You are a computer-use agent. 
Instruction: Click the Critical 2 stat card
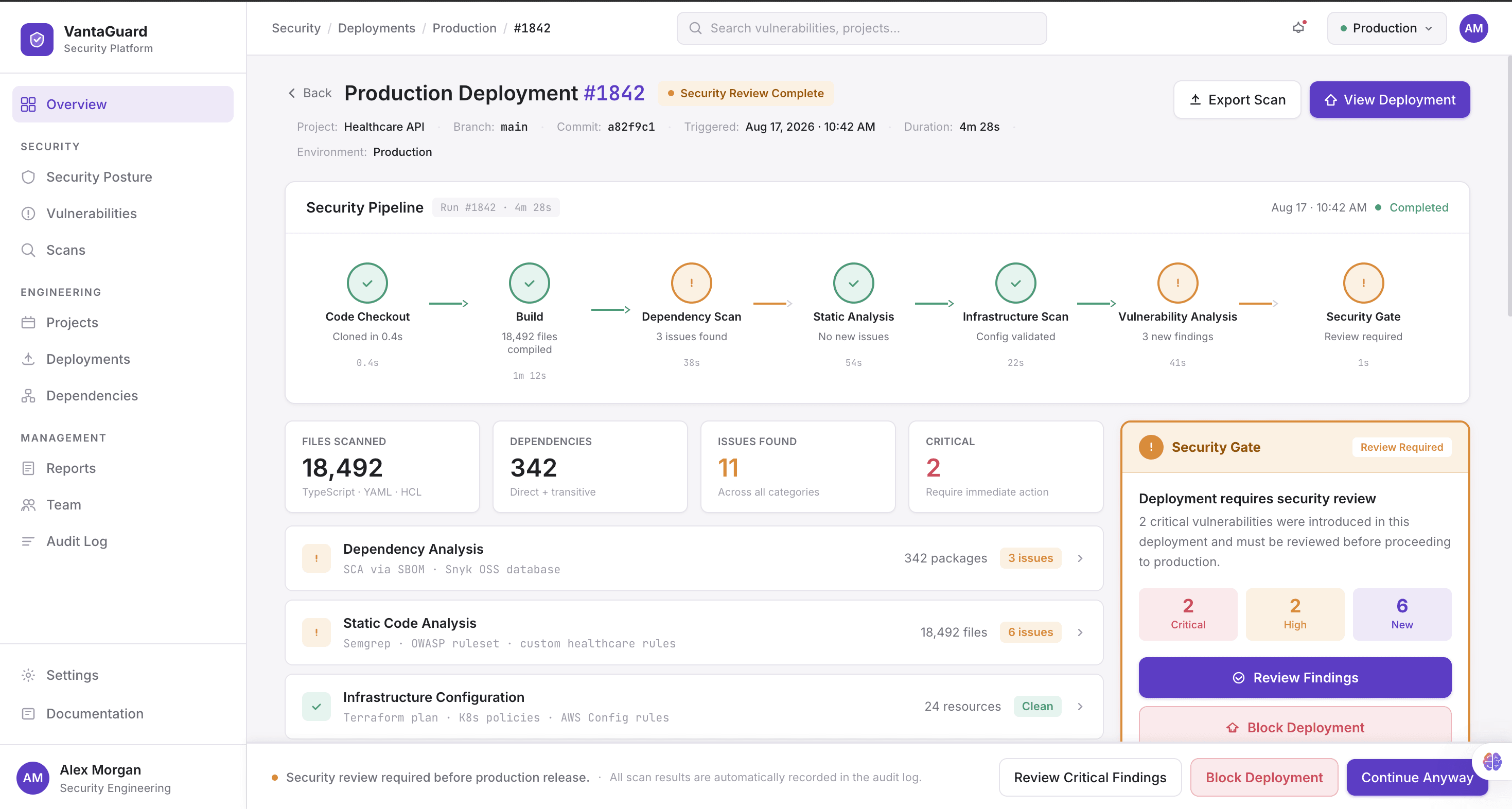1006,467
